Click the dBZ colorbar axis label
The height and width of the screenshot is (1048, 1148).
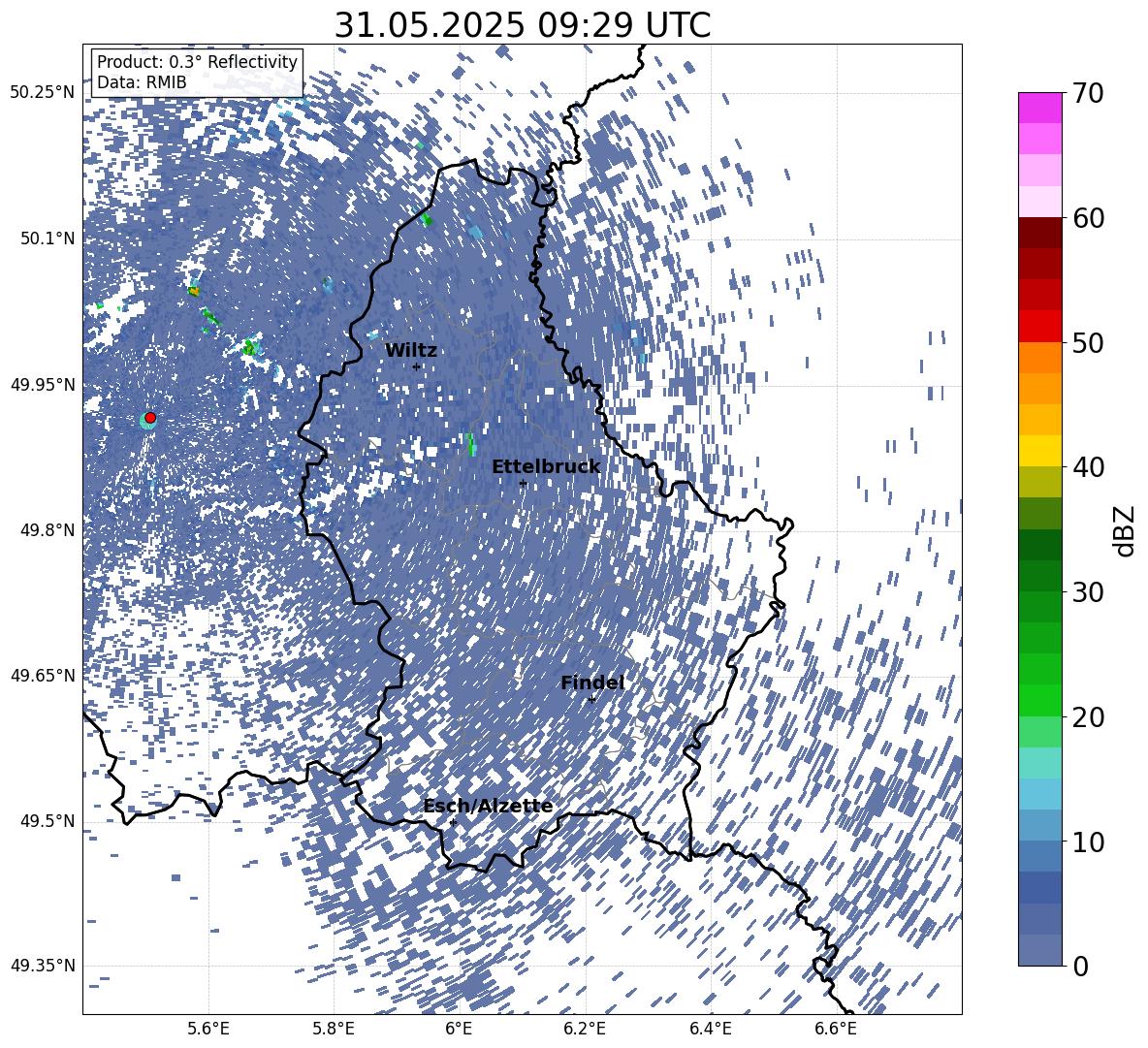pos(1125,530)
